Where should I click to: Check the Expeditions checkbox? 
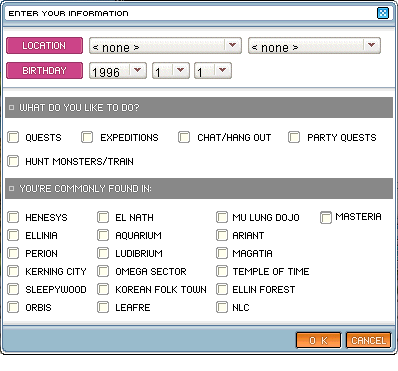coord(87,137)
